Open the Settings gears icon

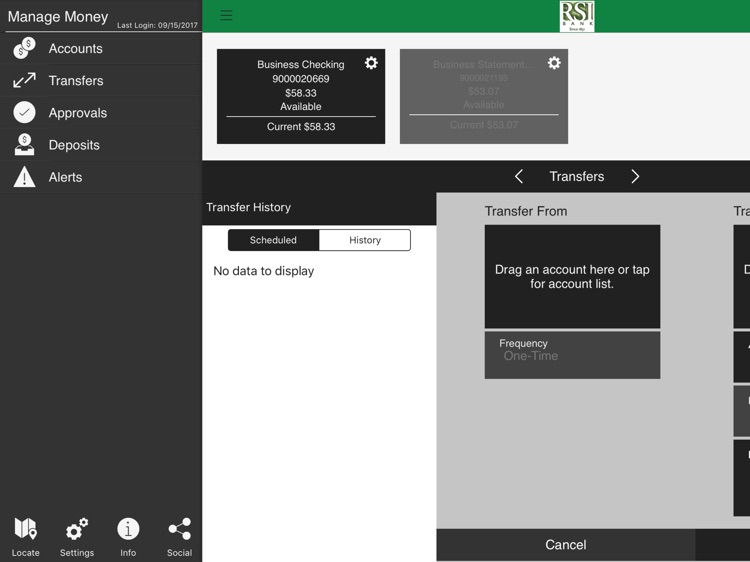point(77,529)
